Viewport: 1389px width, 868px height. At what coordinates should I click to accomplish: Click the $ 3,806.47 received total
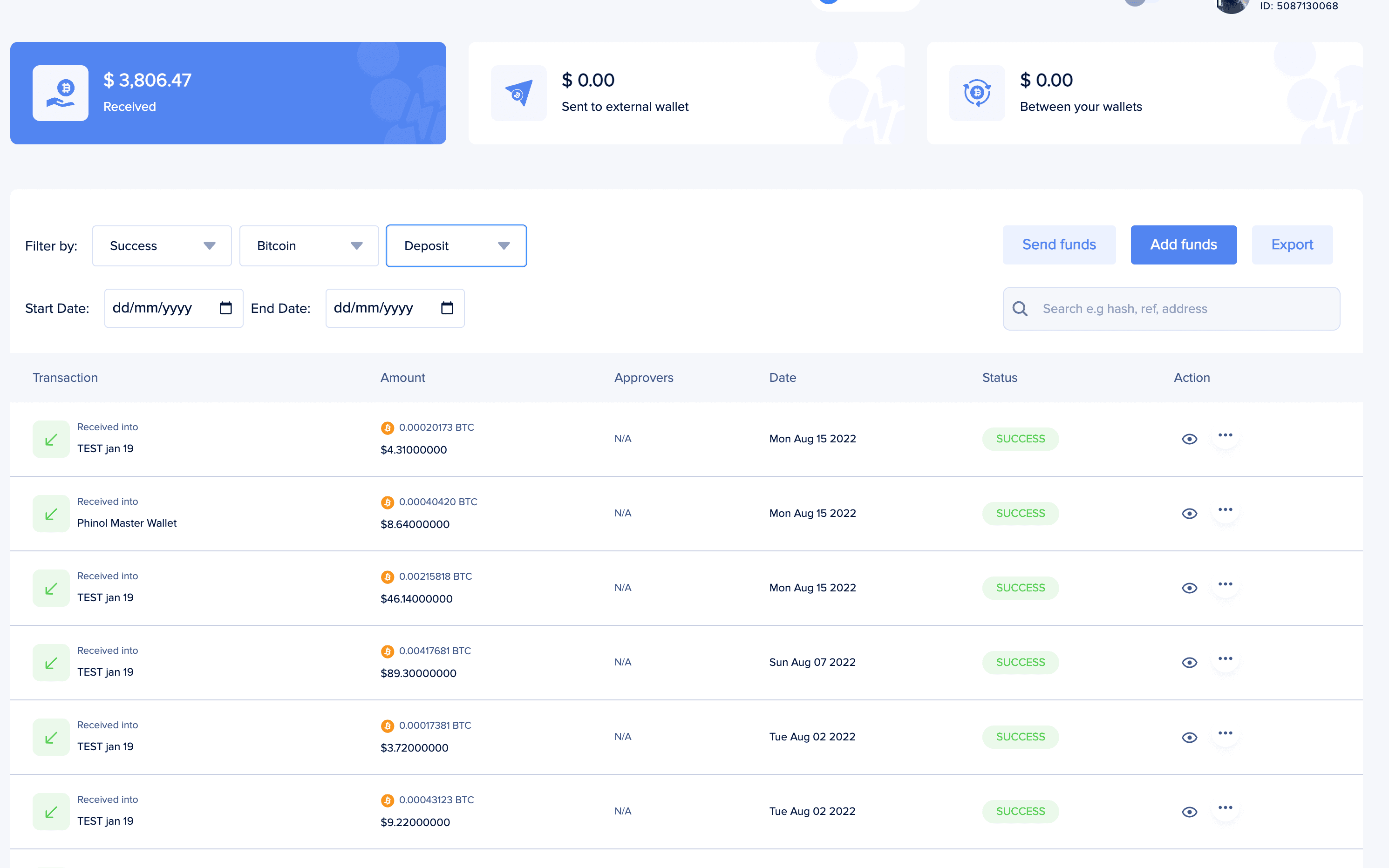(148, 81)
